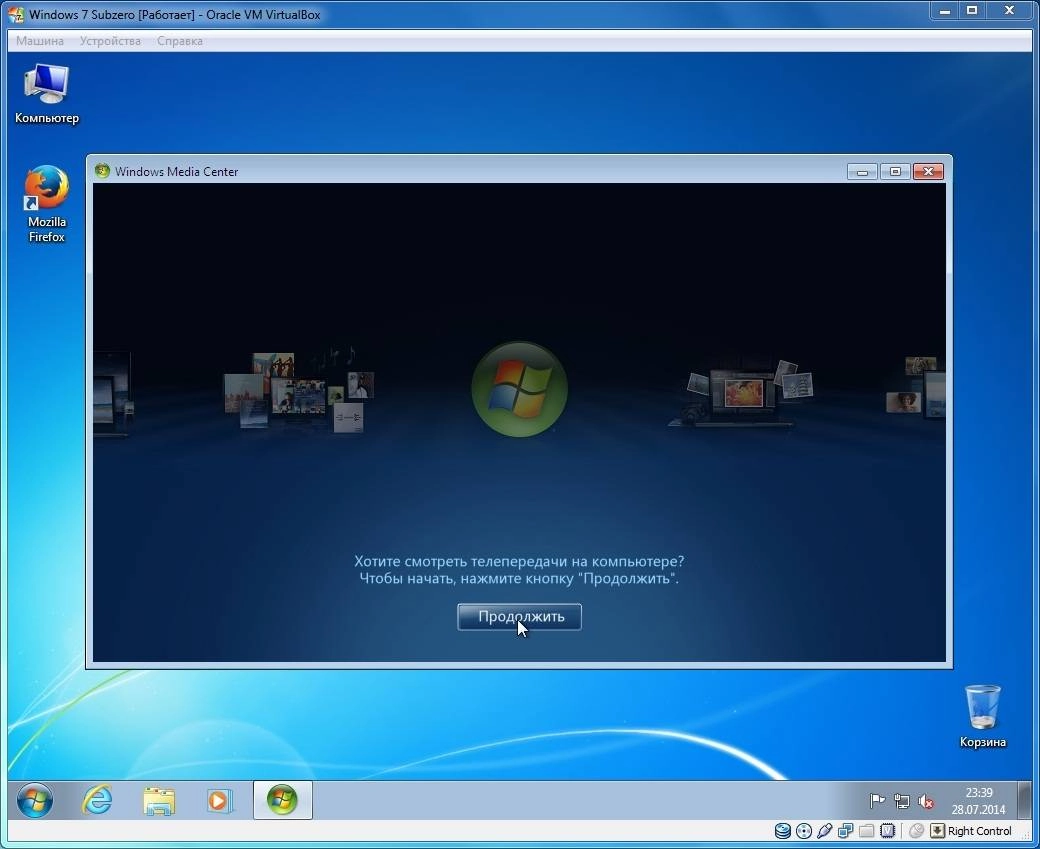The height and width of the screenshot is (849, 1040).
Task: Click the laptop pictures collage thumbnail
Action: (742, 395)
